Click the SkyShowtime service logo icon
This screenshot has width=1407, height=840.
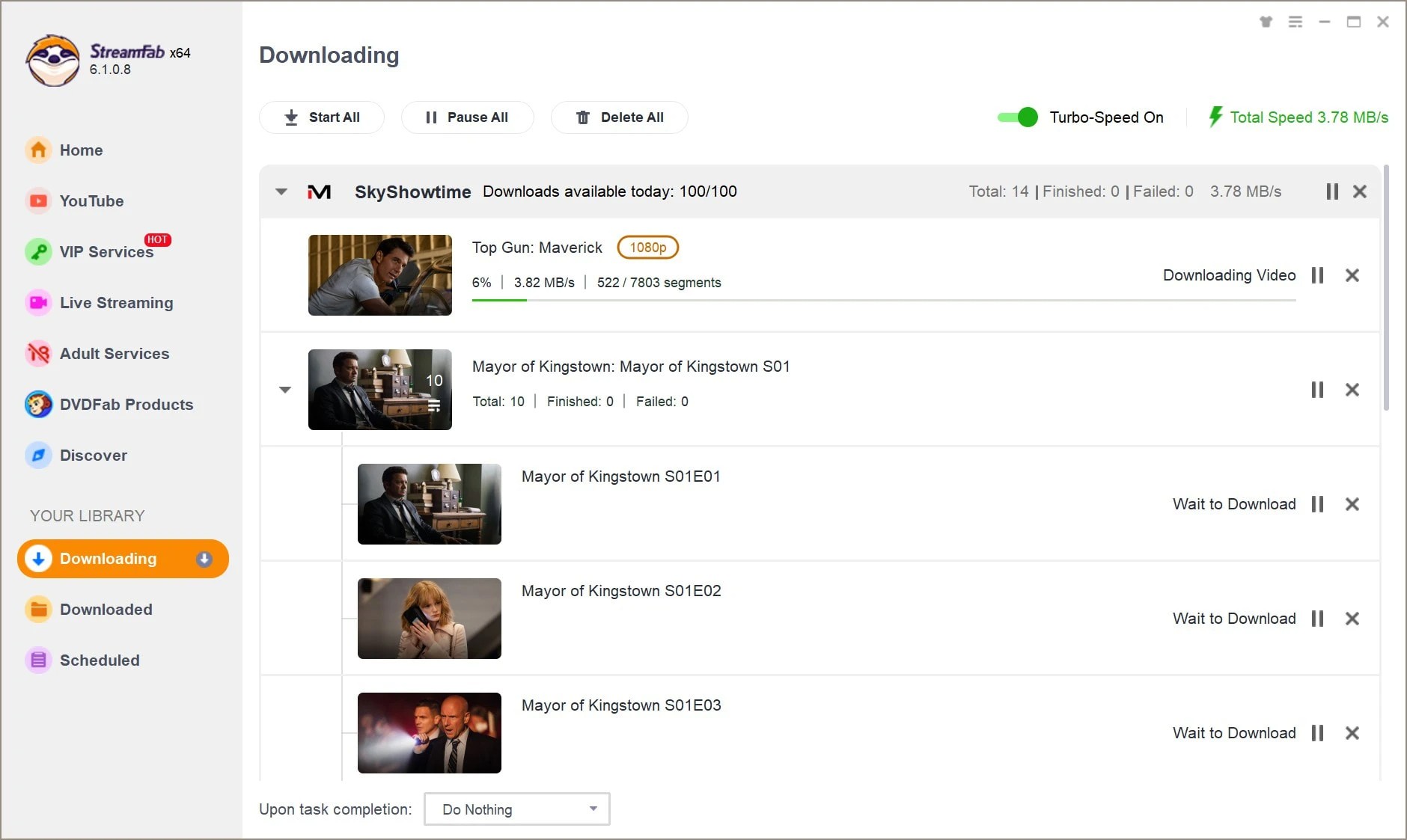pos(320,192)
